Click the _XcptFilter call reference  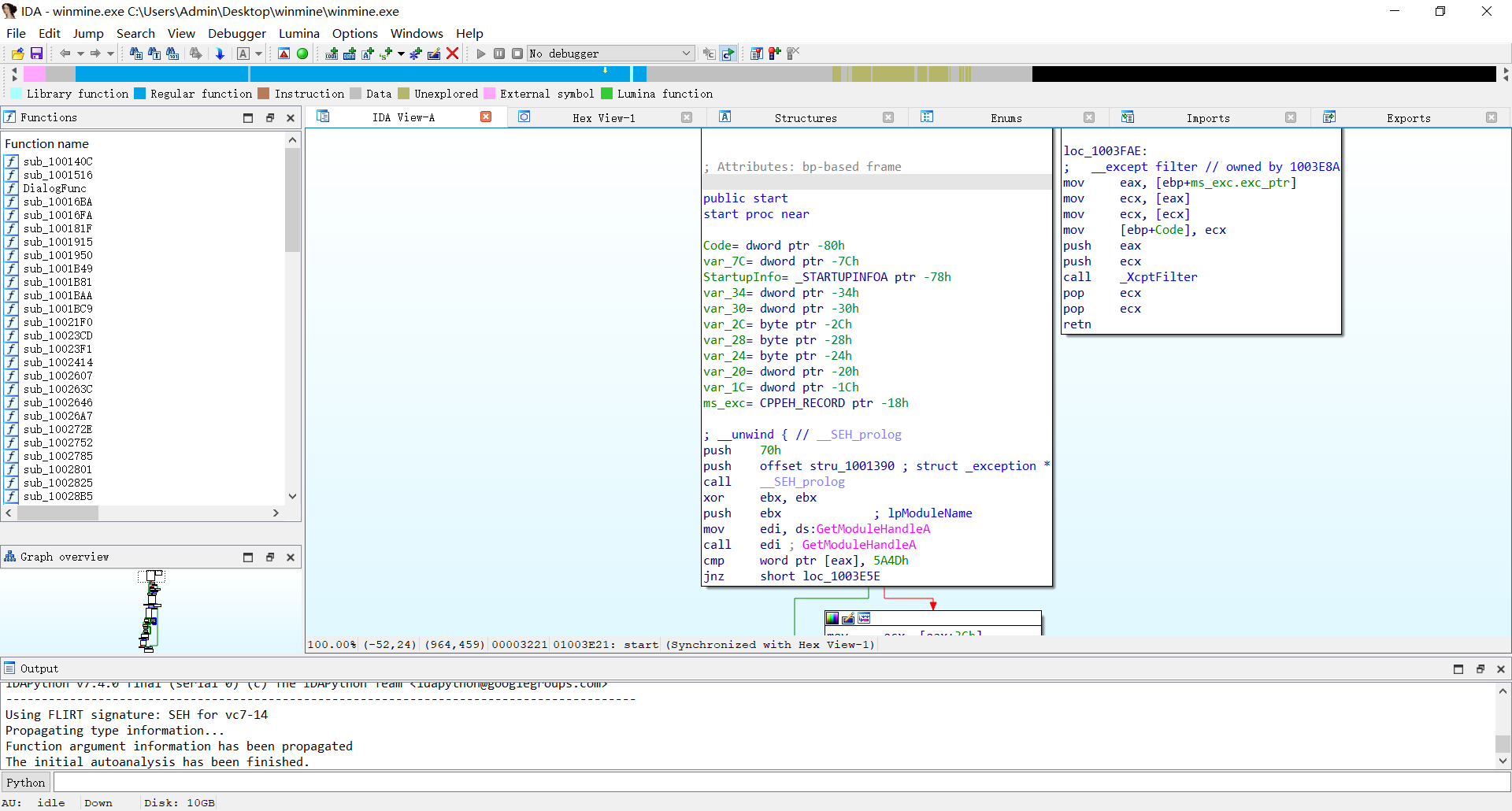pos(1158,276)
